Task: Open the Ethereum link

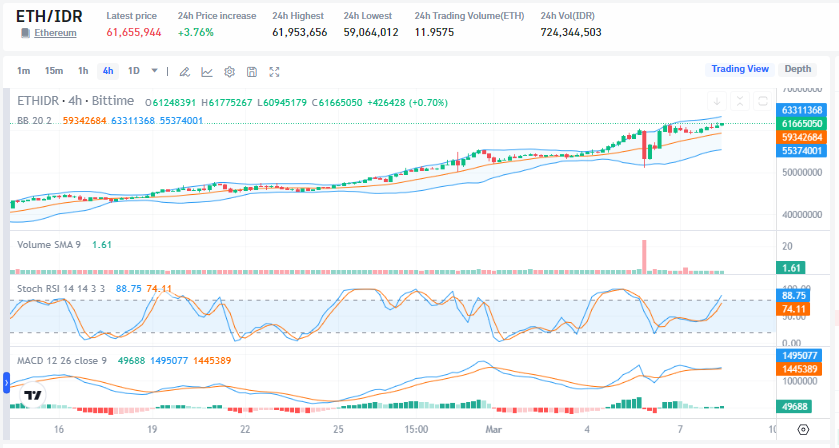Action: pos(55,33)
